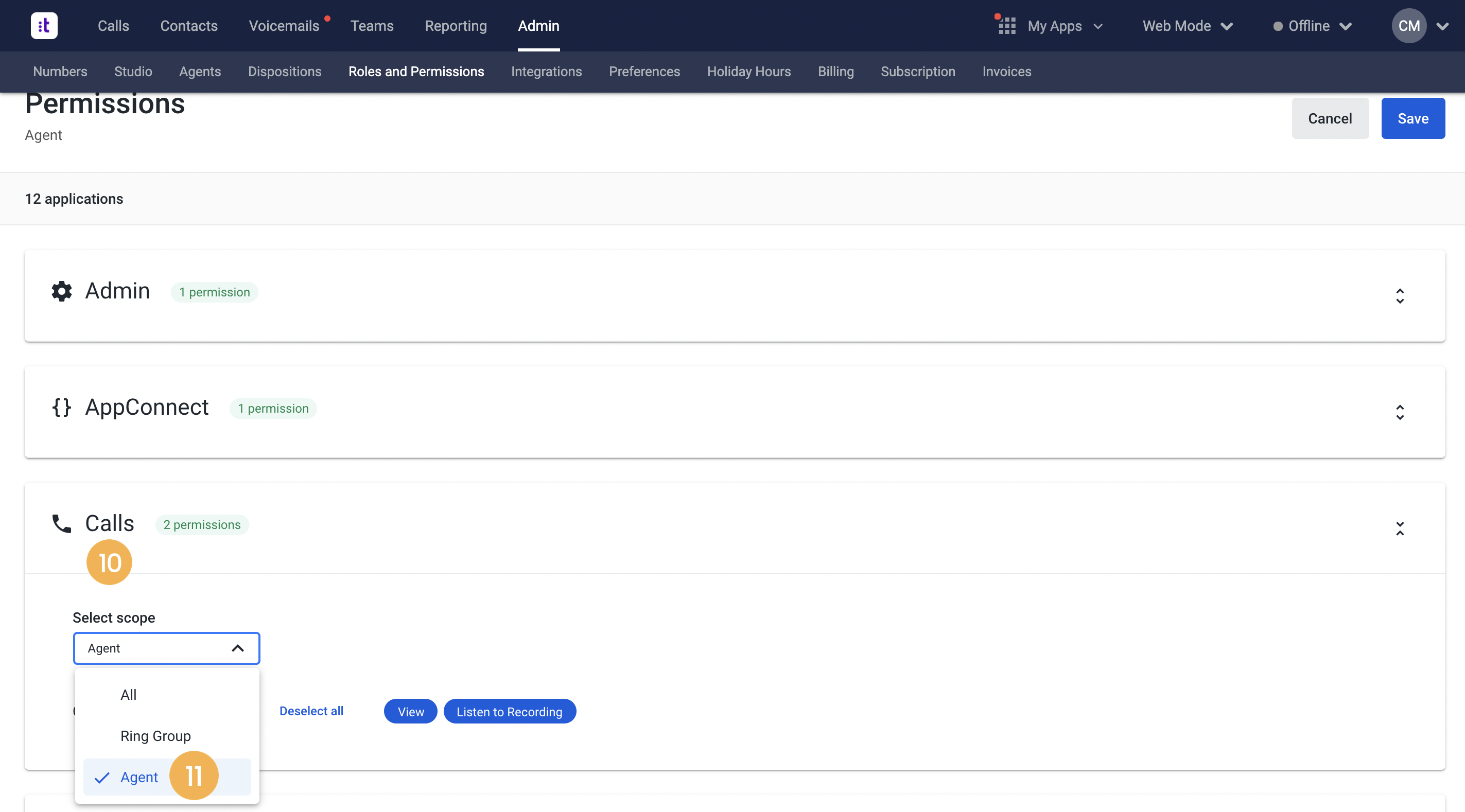Click the Deselect all link
1465x812 pixels.
311,711
